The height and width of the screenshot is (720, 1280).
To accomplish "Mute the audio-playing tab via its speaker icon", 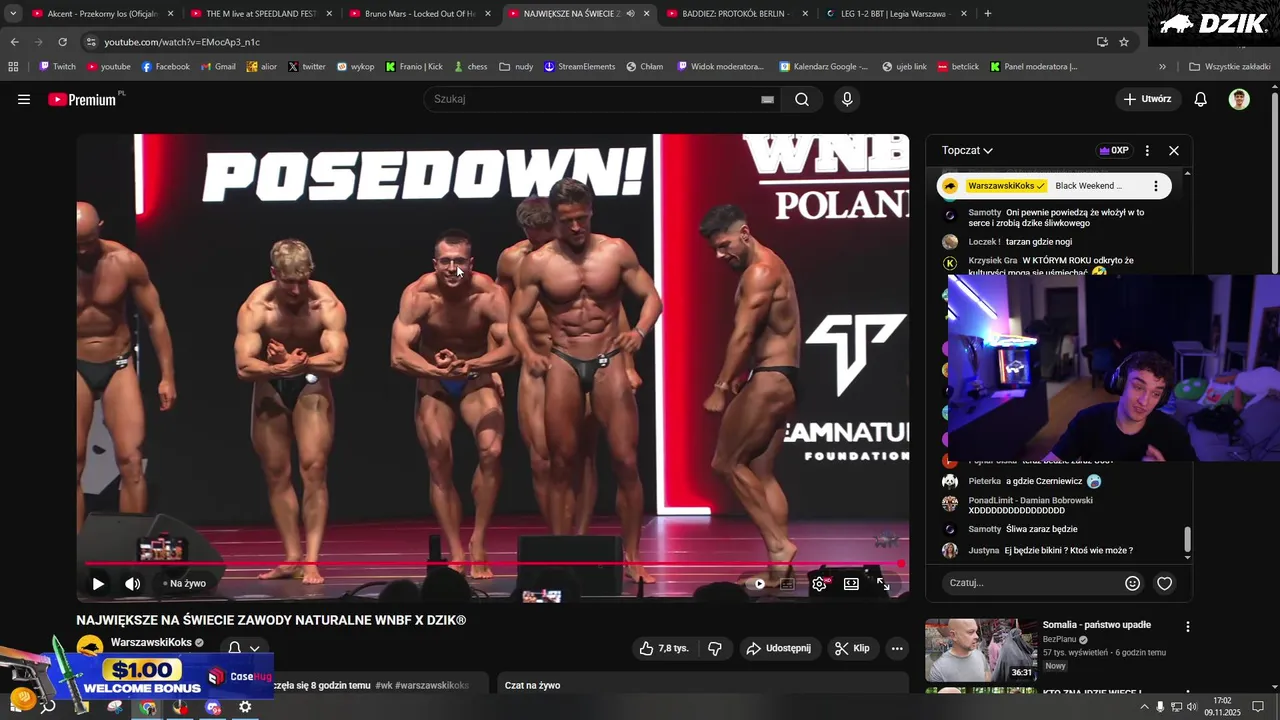I will (x=631, y=14).
